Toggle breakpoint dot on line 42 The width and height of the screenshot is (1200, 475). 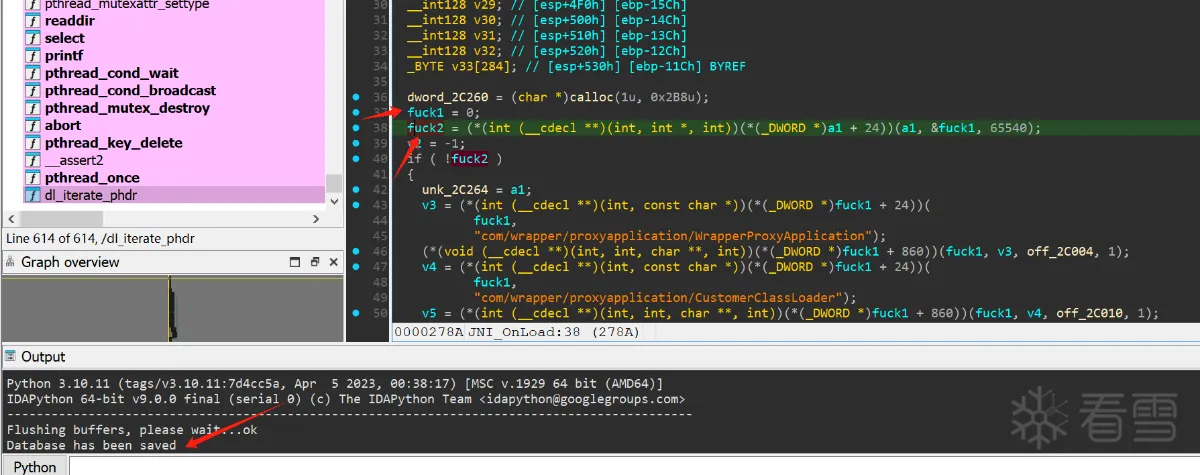pos(357,190)
